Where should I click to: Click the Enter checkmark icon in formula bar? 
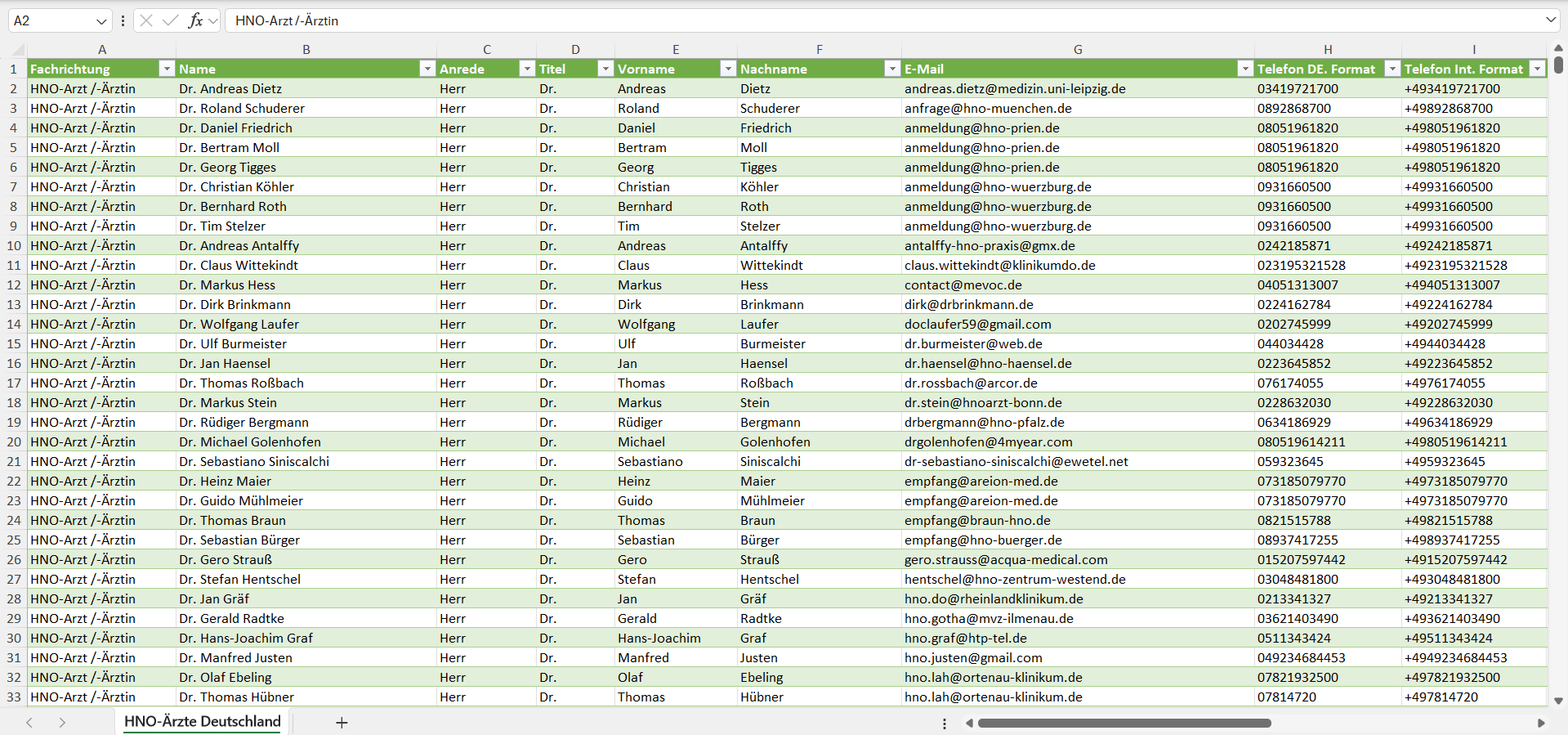[x=170, y=20]
